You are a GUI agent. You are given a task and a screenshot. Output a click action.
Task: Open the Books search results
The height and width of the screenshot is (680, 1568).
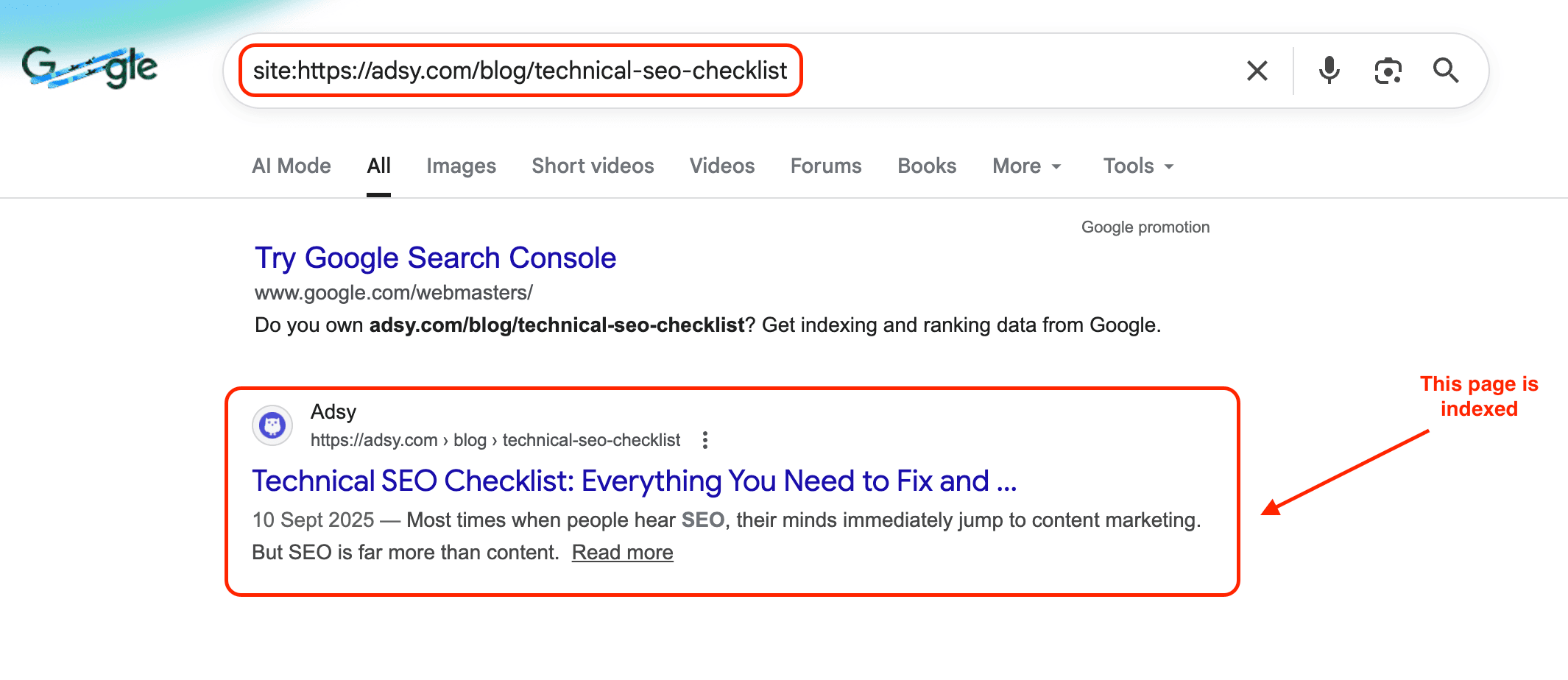pyautogui.click(x=926, y=166)
